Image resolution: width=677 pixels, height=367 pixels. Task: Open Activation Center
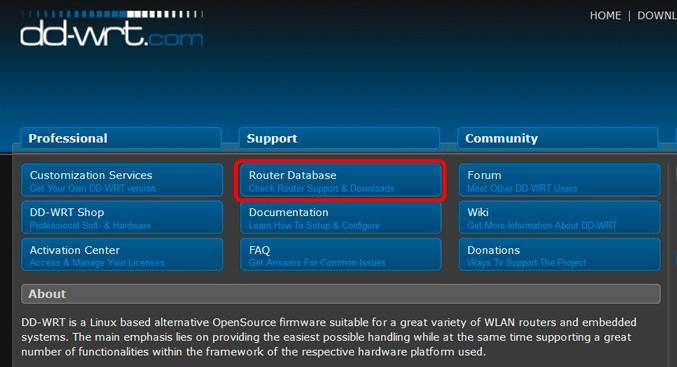pyautogui.click(x=122, y=254)
